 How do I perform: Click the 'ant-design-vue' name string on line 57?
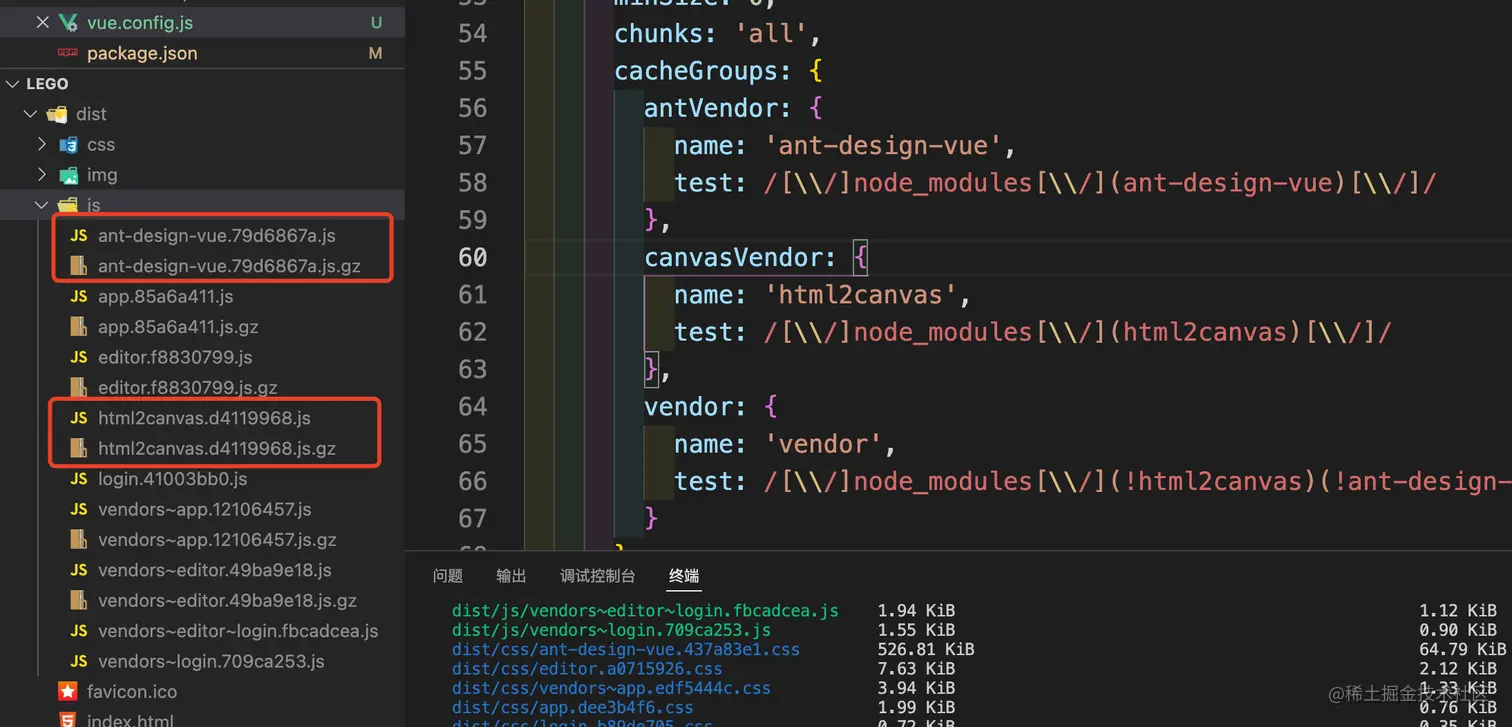(x=883, y=146)
